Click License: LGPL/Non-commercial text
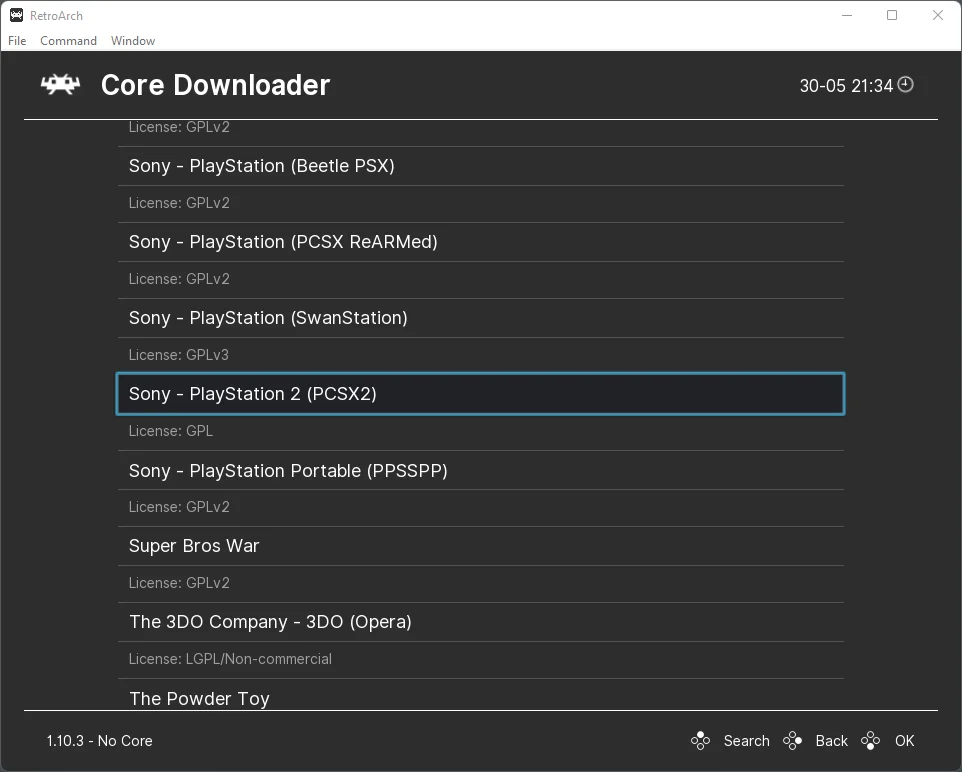The width and height of the screenshot is (962, 772). pyautogui.click(x=230, y=659)
